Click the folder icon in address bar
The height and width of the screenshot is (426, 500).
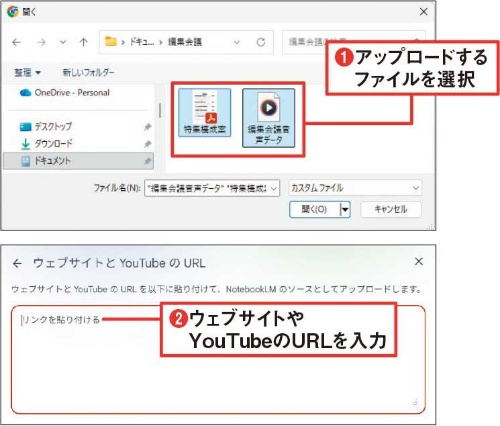pyautogui.click(x=111, y=42)
